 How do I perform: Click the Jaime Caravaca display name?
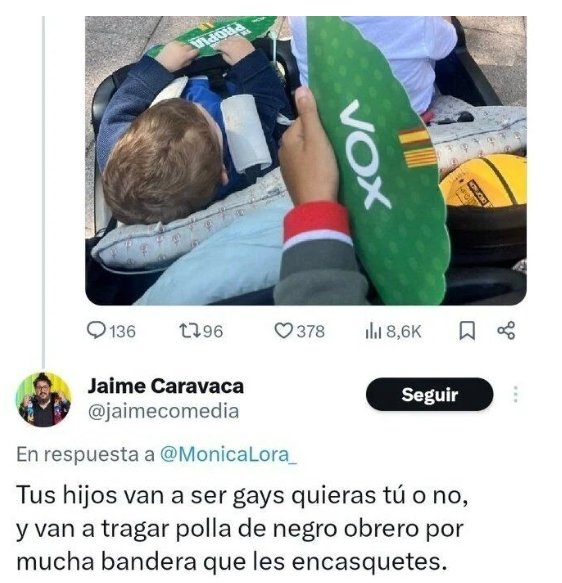click(166, 386)
